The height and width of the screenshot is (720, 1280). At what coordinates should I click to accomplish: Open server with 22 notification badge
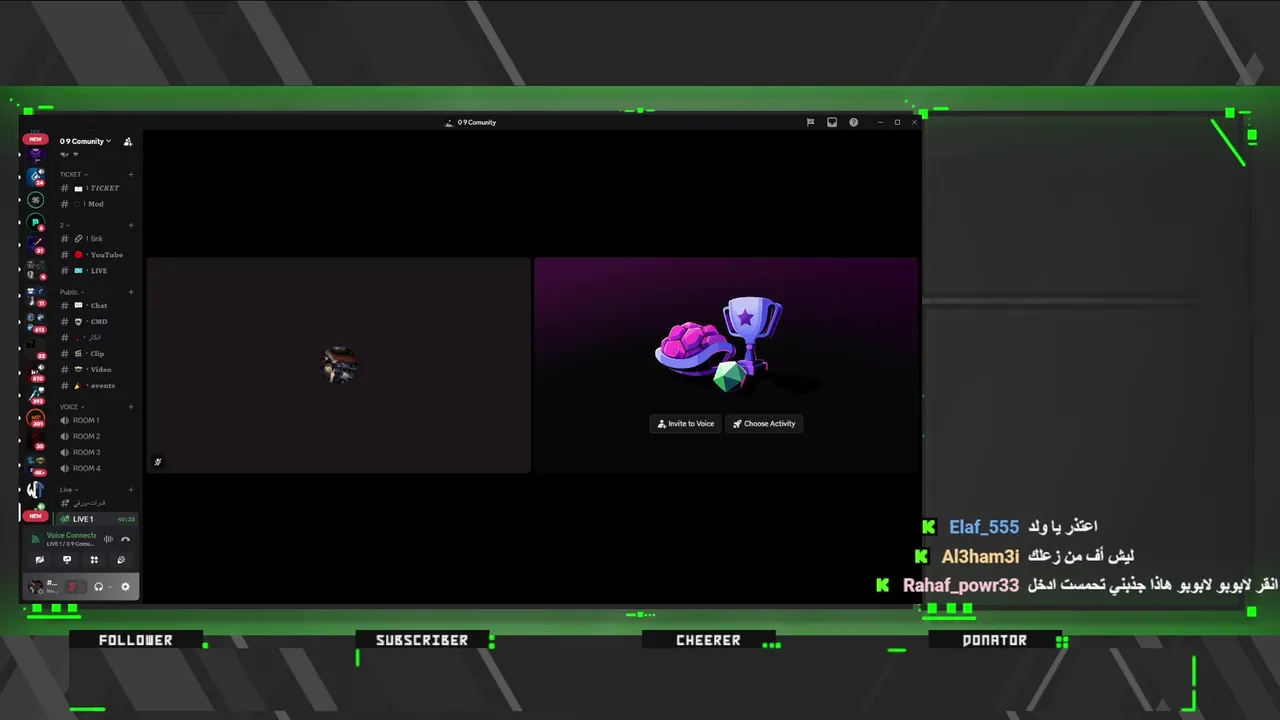tap(36, 346)
